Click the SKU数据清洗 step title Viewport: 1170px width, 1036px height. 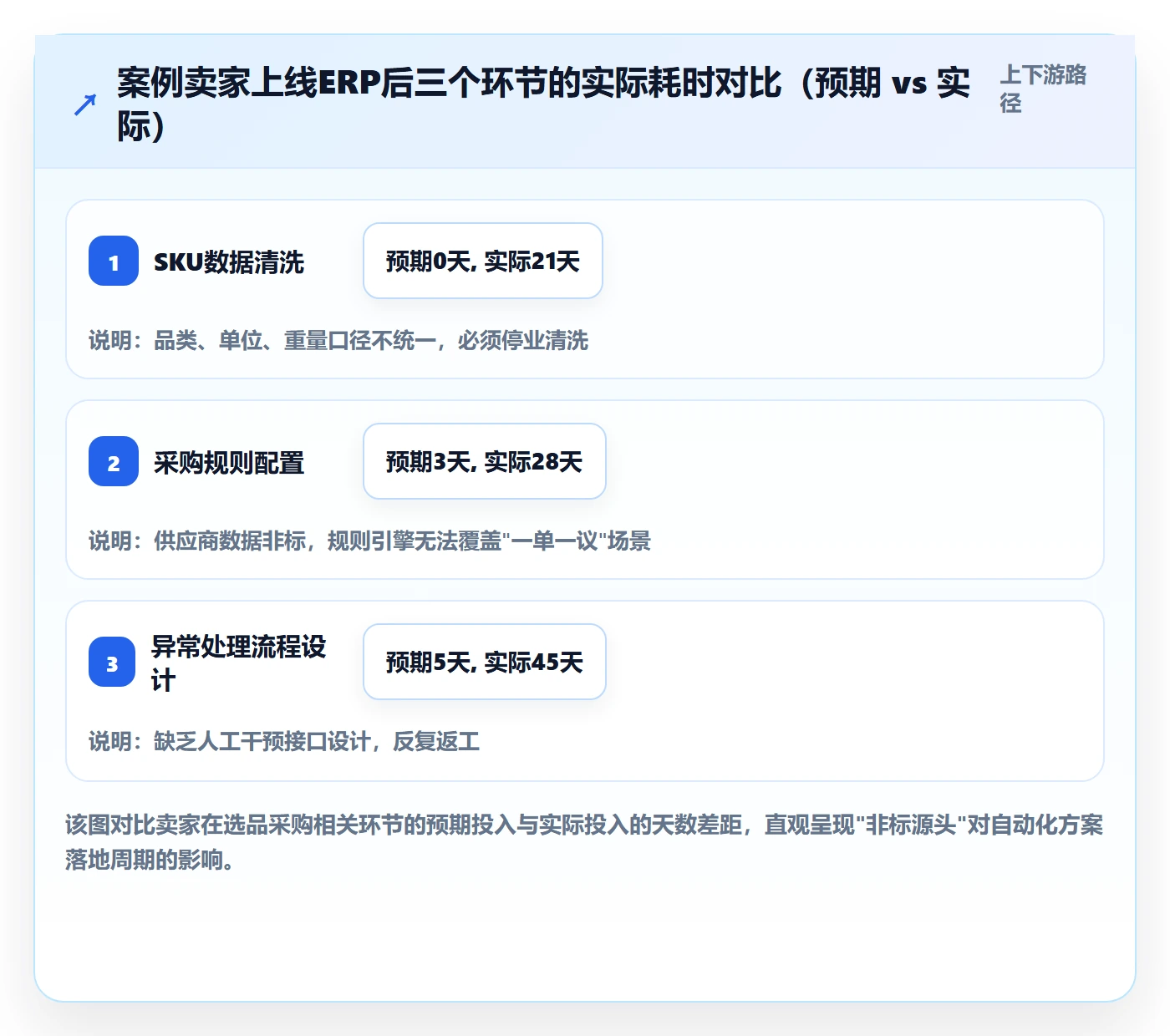click(x=229, y=262)
